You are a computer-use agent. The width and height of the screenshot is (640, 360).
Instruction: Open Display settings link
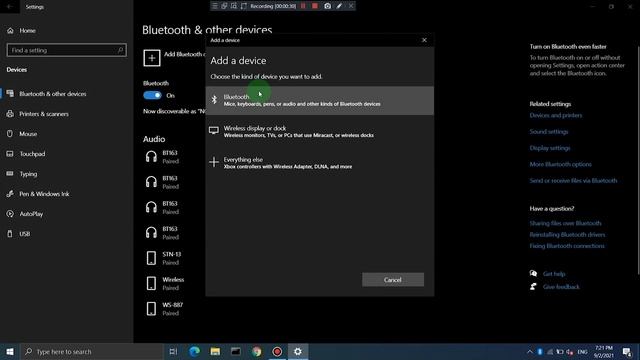point(550,148)
